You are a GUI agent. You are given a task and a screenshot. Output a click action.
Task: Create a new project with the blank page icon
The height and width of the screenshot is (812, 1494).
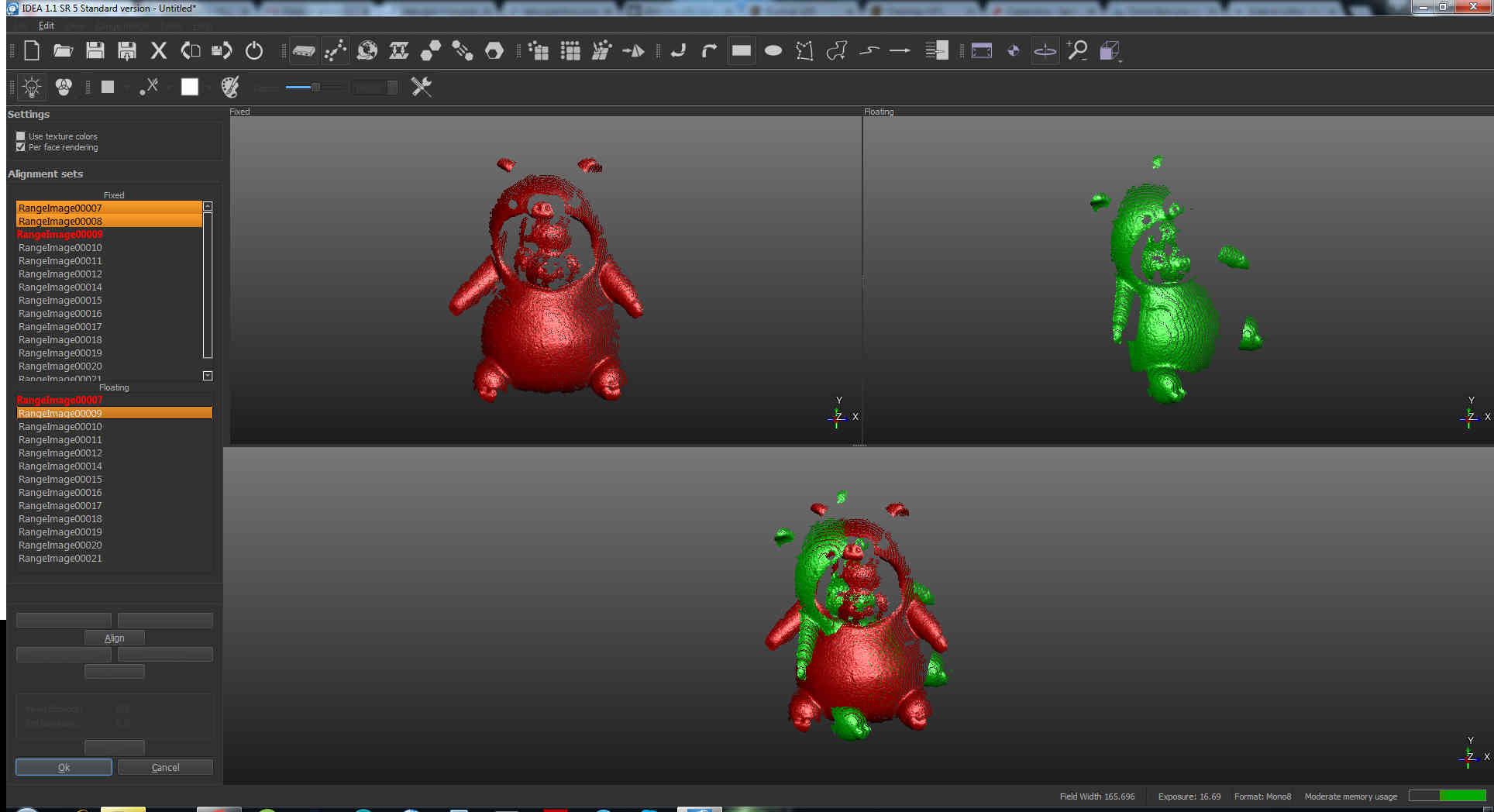point(32,51)
